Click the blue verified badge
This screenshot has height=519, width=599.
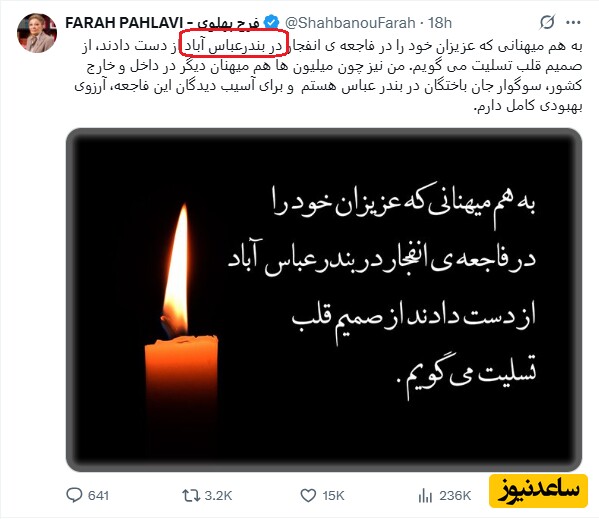(272, 23)
